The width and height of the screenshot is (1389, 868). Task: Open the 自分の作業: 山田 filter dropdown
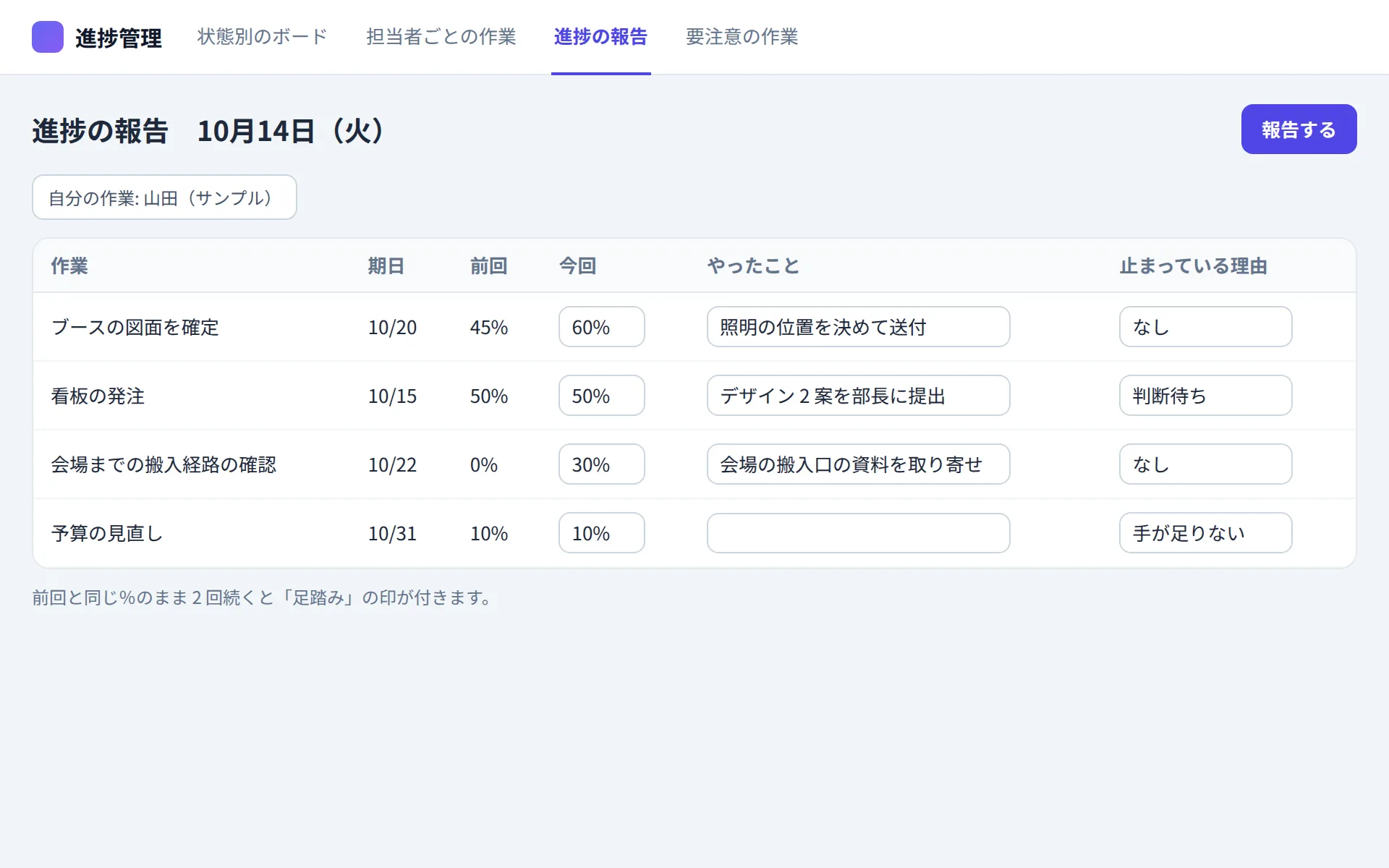[164, 197]
